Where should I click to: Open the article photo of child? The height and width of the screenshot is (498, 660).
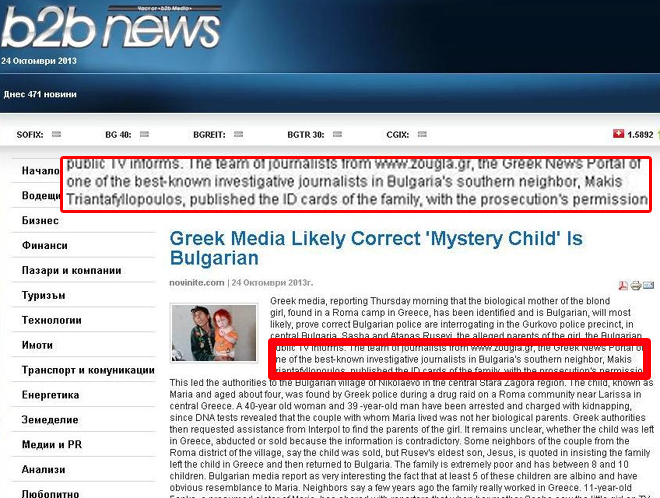[x=212, y=333]
